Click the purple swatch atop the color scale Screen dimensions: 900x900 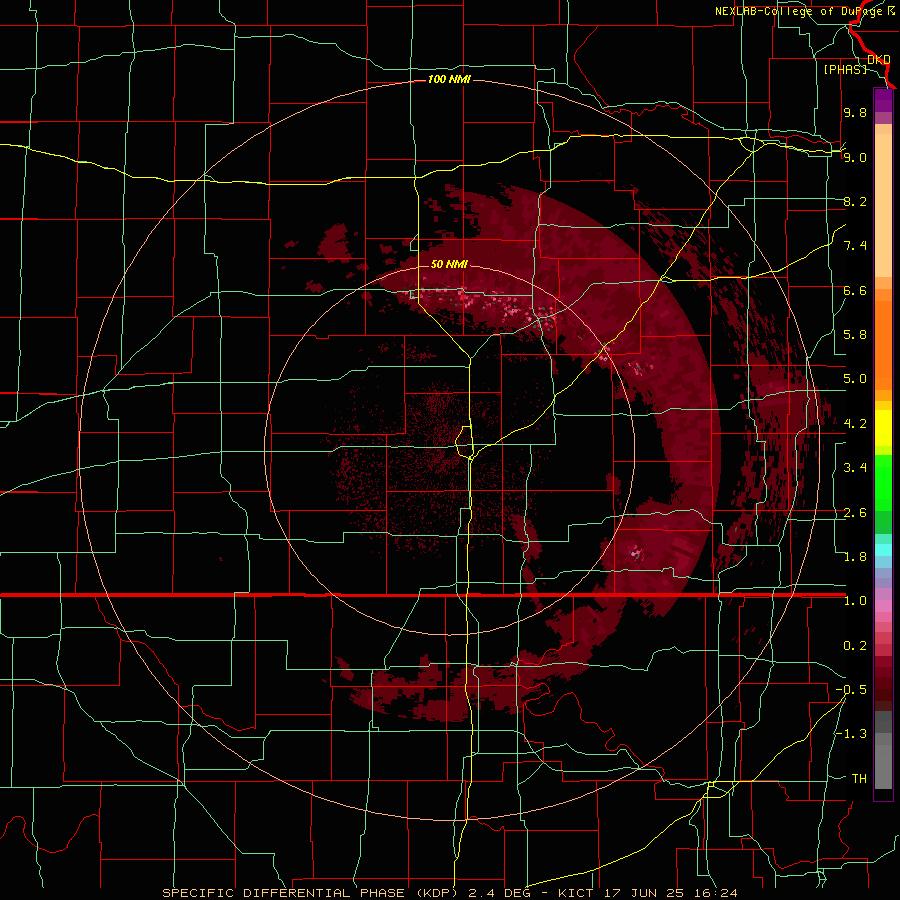pos(883,100)
